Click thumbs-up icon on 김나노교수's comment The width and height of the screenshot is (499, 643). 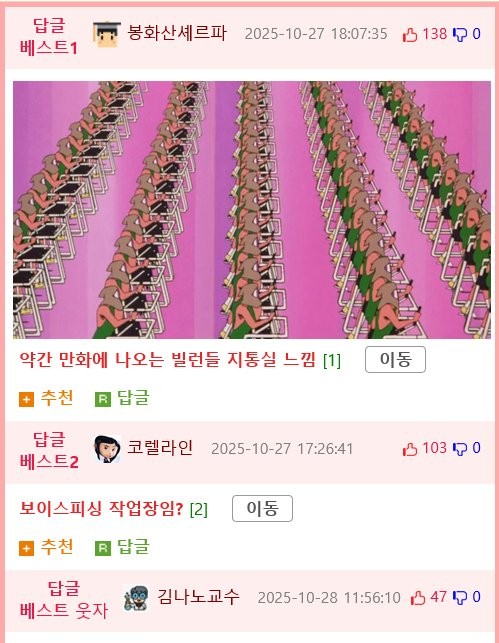418,597
